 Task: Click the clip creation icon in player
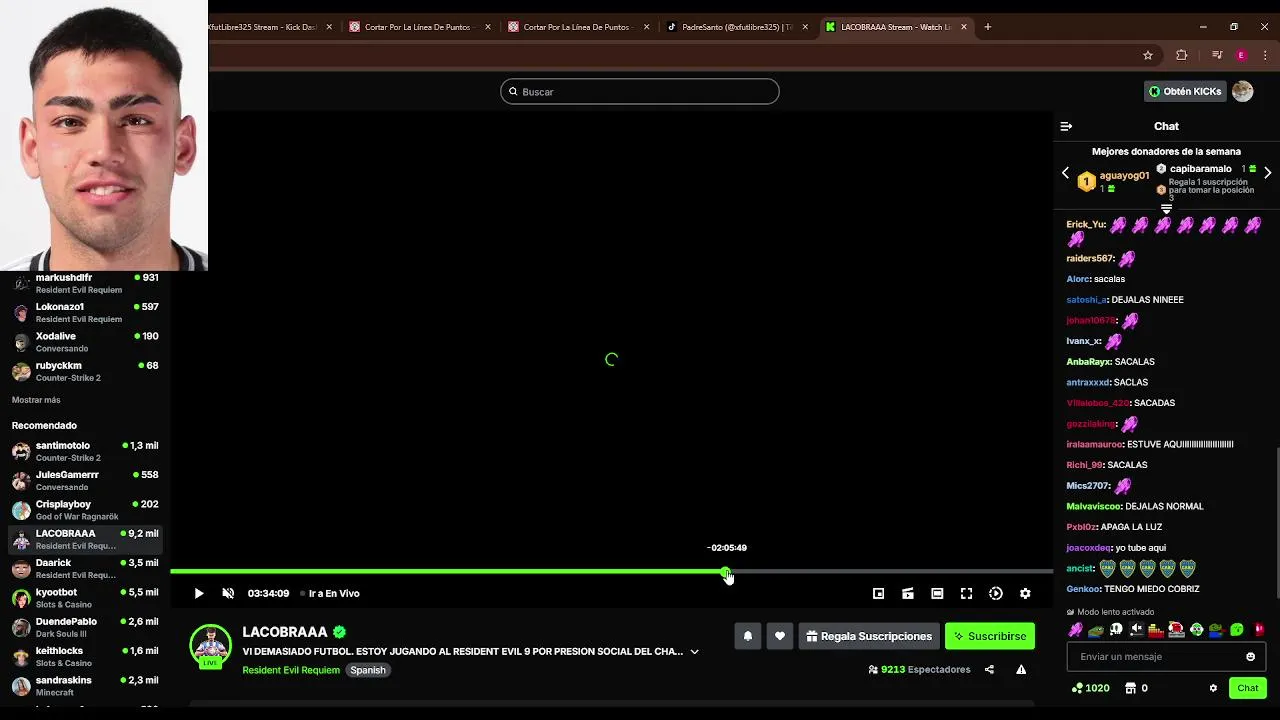(x=908, y=593)
